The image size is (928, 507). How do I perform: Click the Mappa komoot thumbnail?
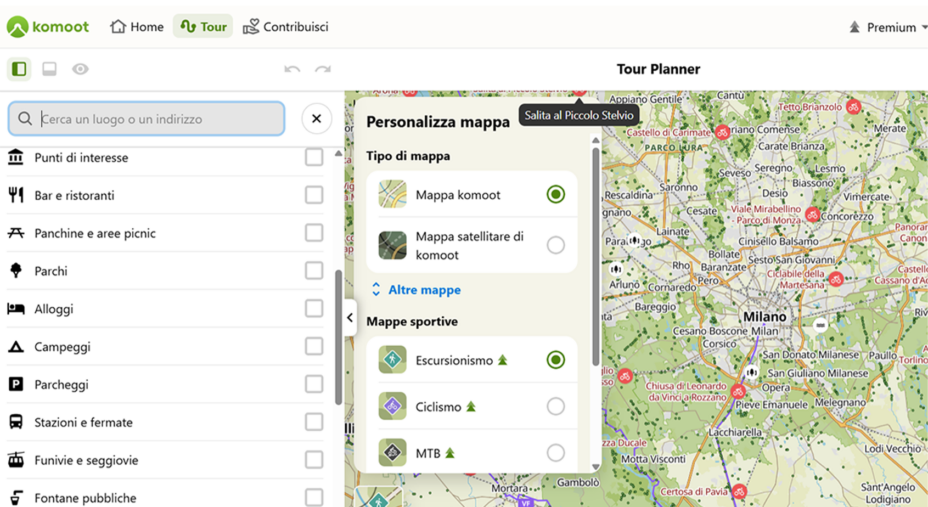click(x=392, y=195)
